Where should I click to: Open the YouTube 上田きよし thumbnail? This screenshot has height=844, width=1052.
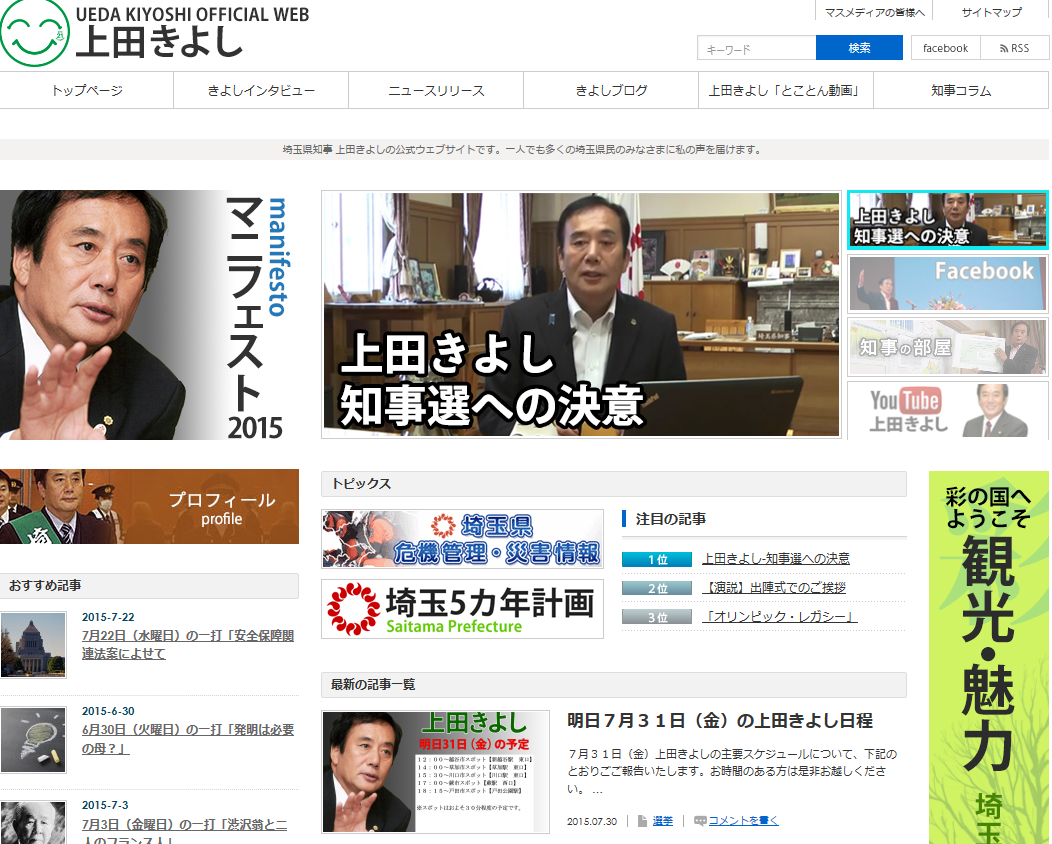(x=947, y=410)
